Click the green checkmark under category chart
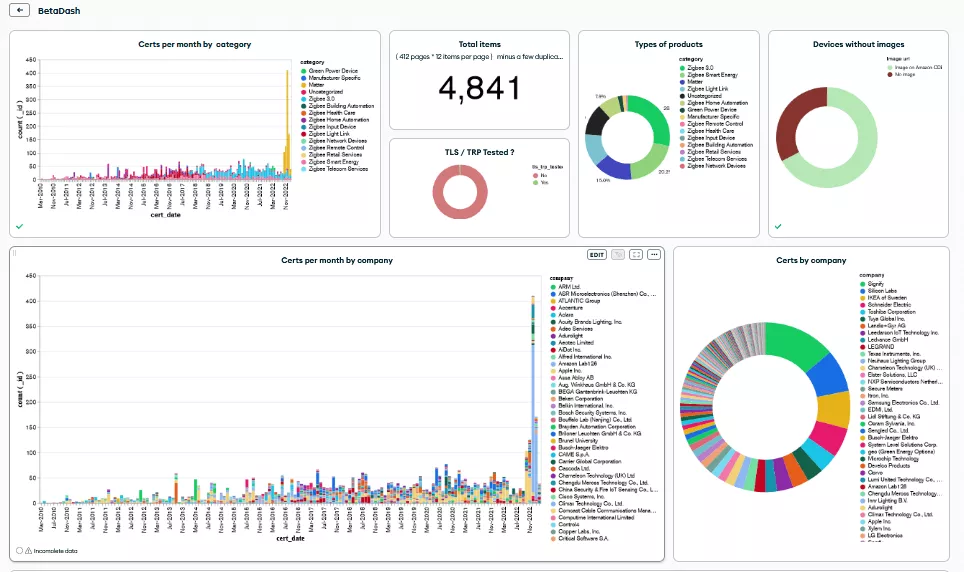This screenshot has width=964, height=572. tap(20, 227)
